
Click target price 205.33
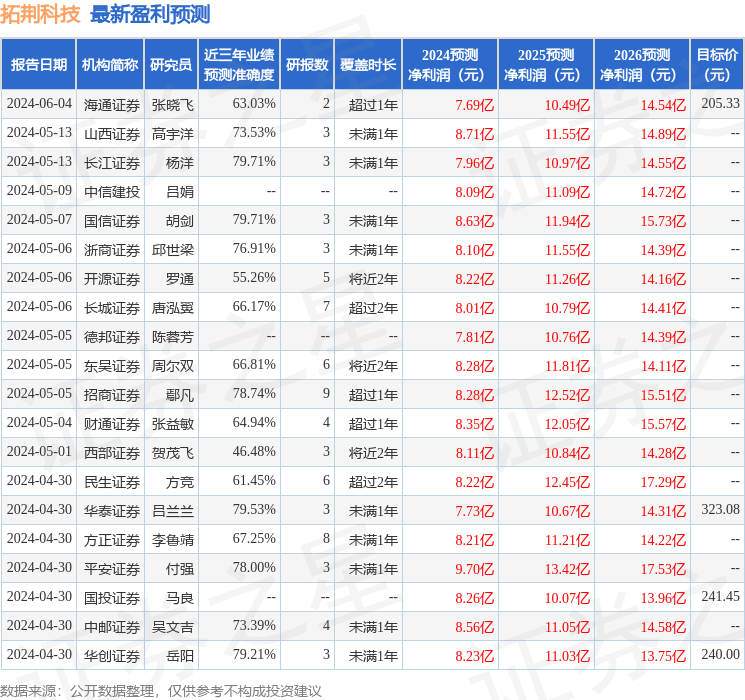pos(720,104)
